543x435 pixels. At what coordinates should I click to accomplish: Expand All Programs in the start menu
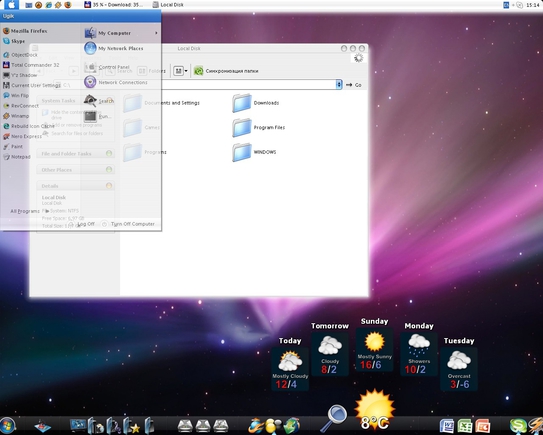click(29, 211)
